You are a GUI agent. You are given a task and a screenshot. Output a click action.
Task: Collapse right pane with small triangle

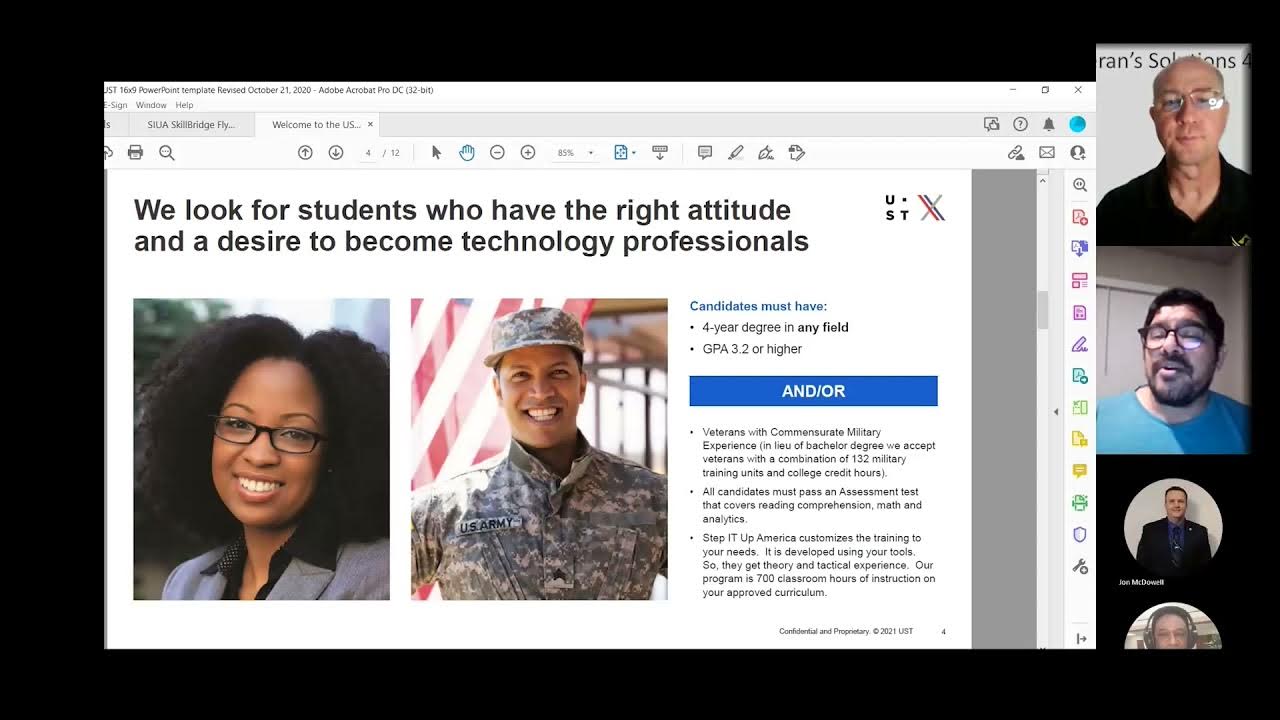(1056, 411)
